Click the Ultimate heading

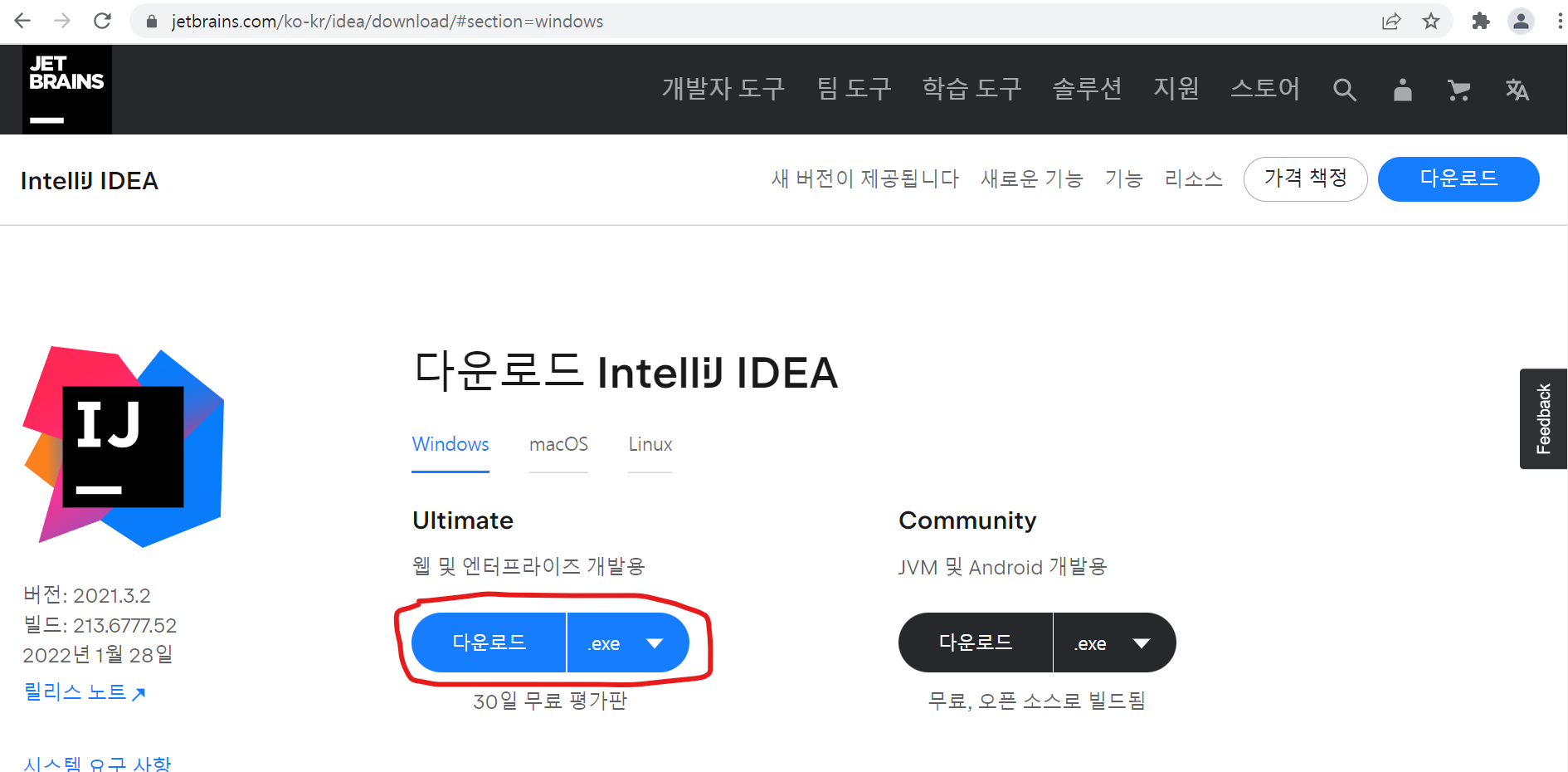[x=463, y=520]
